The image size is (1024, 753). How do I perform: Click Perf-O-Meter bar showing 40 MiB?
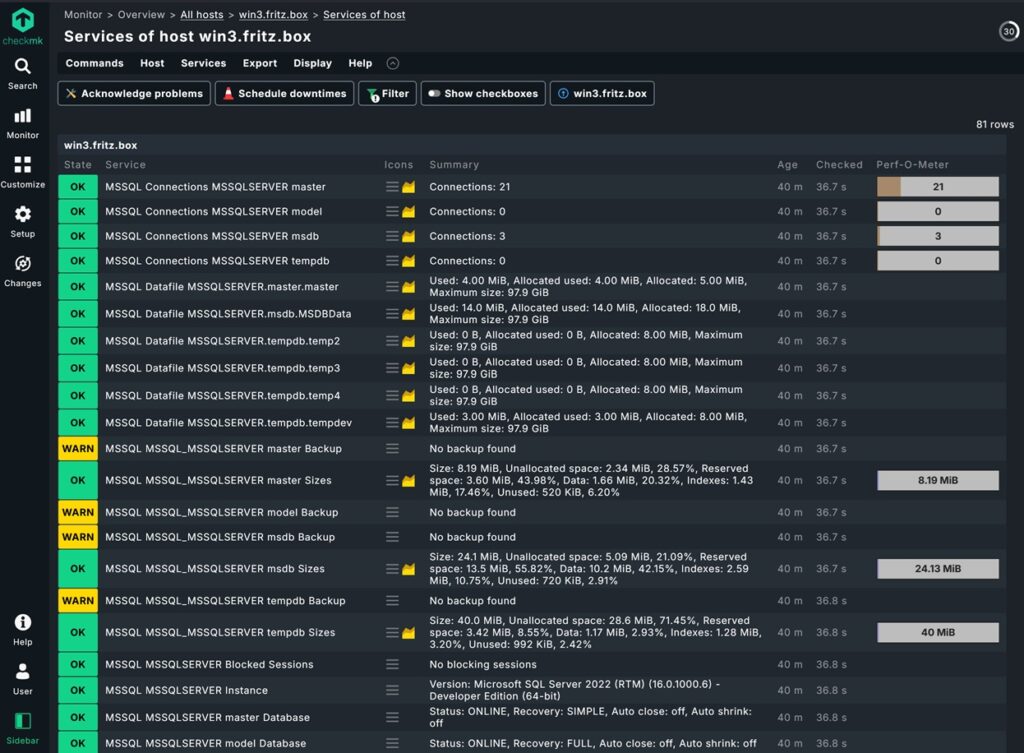tap(938, 633)
